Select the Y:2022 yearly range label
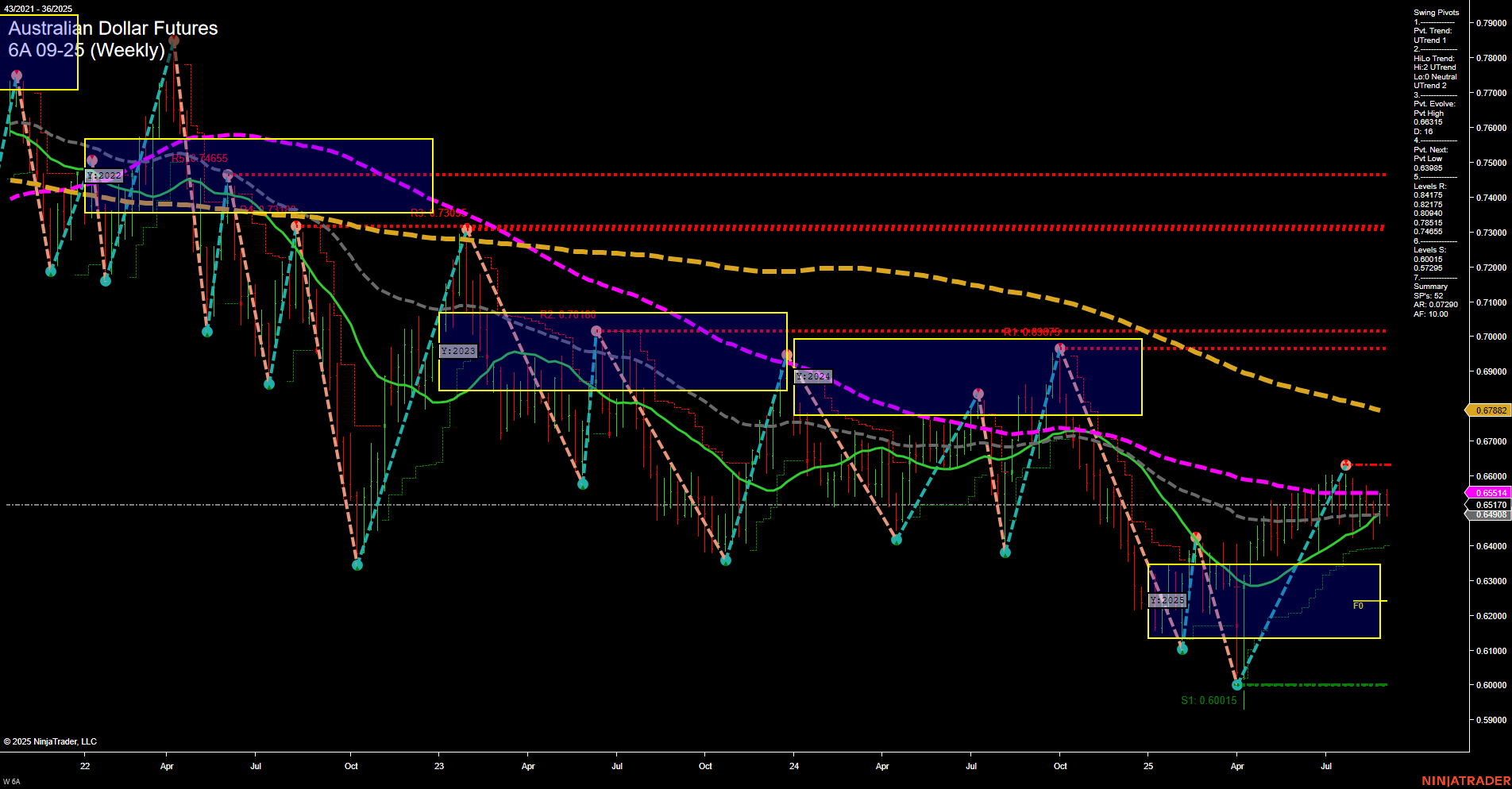The height and width of the screenshot is (789, 1512). [x=104, y=175]
